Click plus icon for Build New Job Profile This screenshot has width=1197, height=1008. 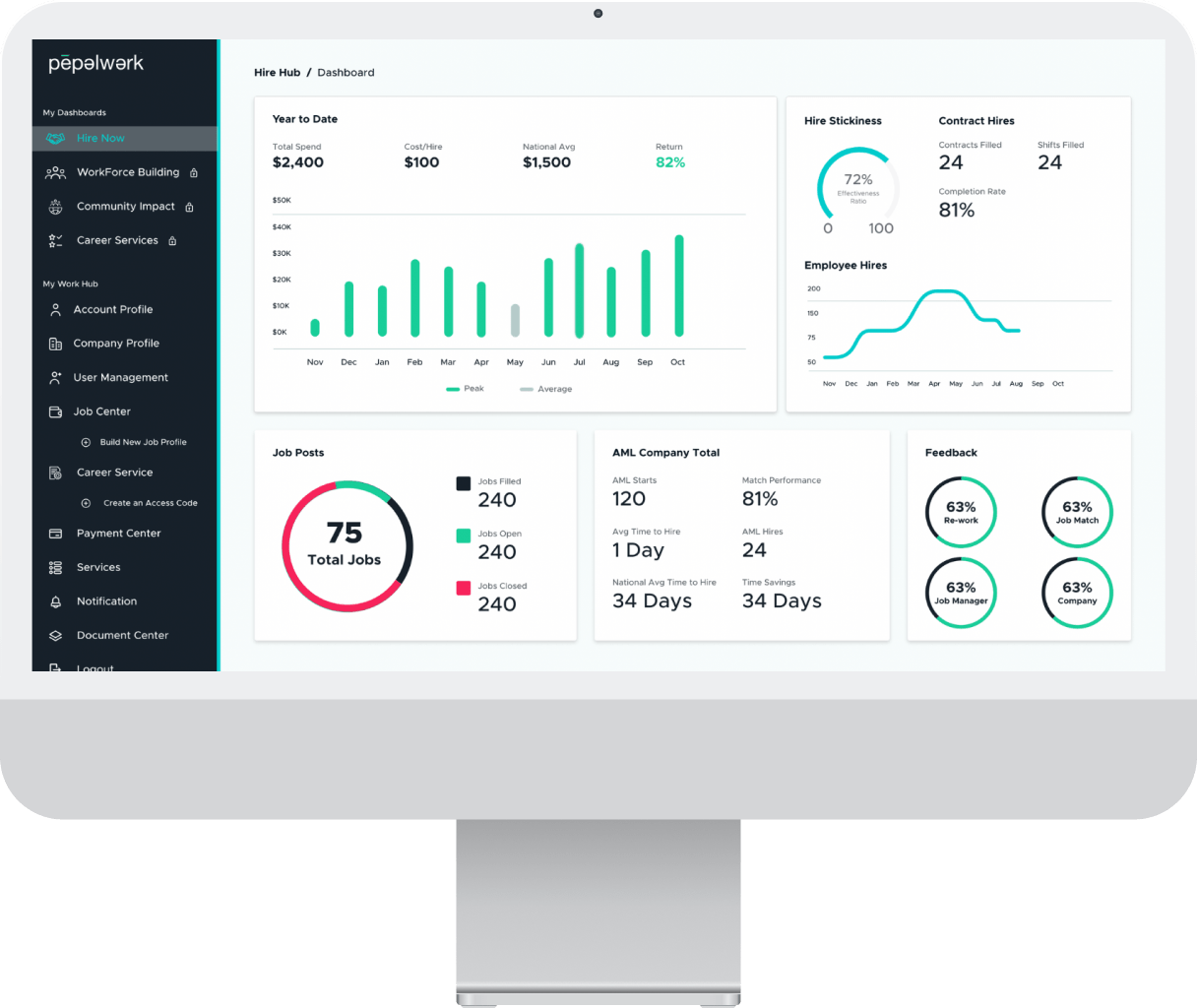click(x=86, y=443)
